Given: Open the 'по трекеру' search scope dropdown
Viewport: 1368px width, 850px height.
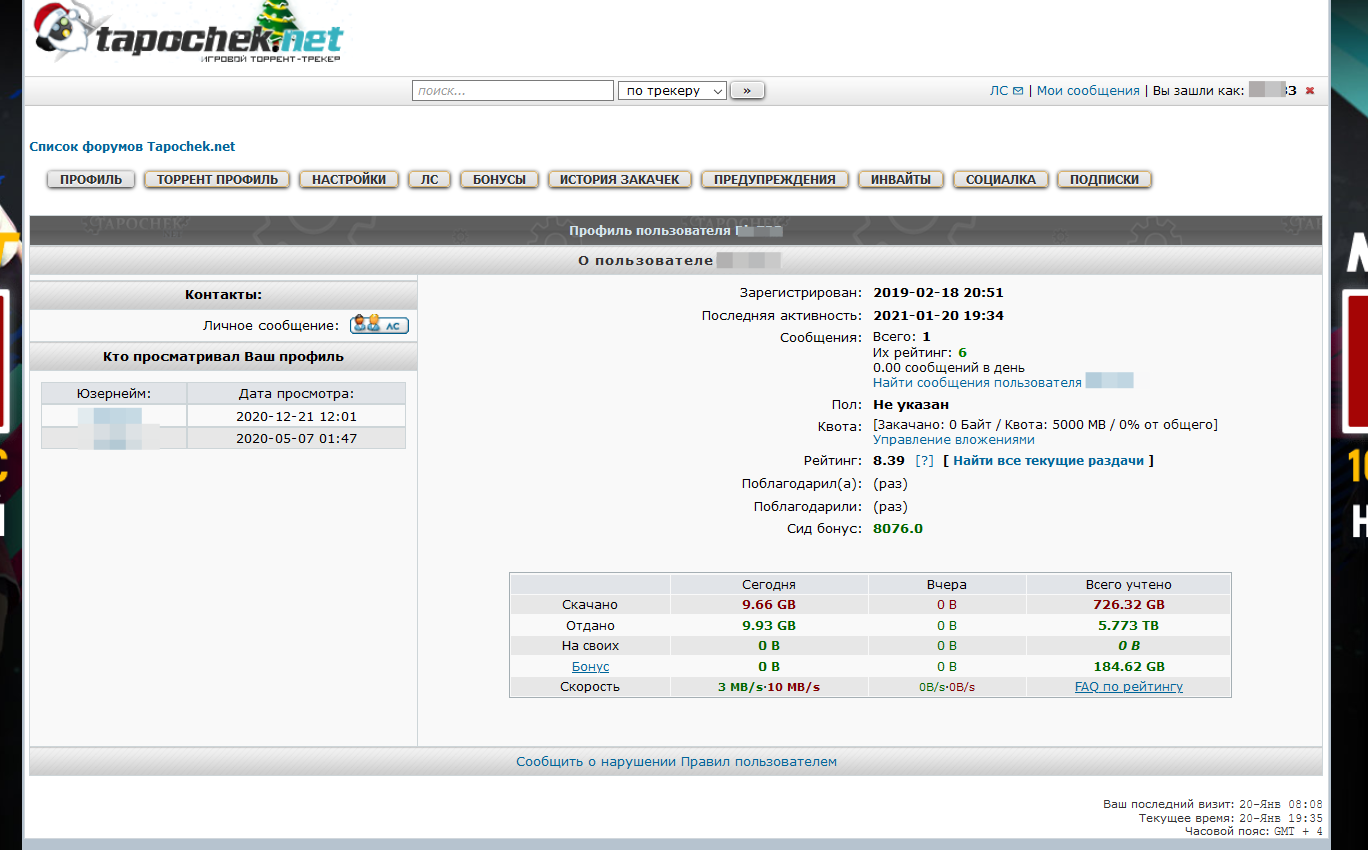Looking at the screenshot, I should click(672, 91).
